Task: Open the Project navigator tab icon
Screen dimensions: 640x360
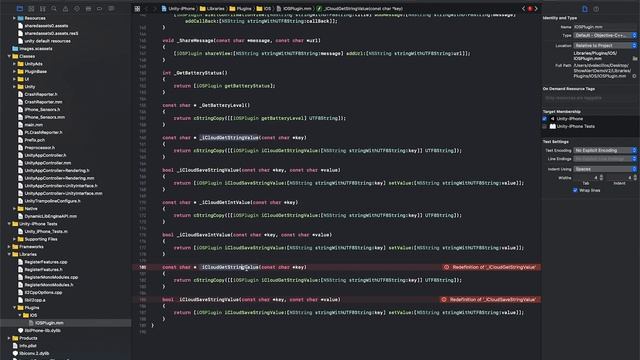Action: click(x=20, y=9)
